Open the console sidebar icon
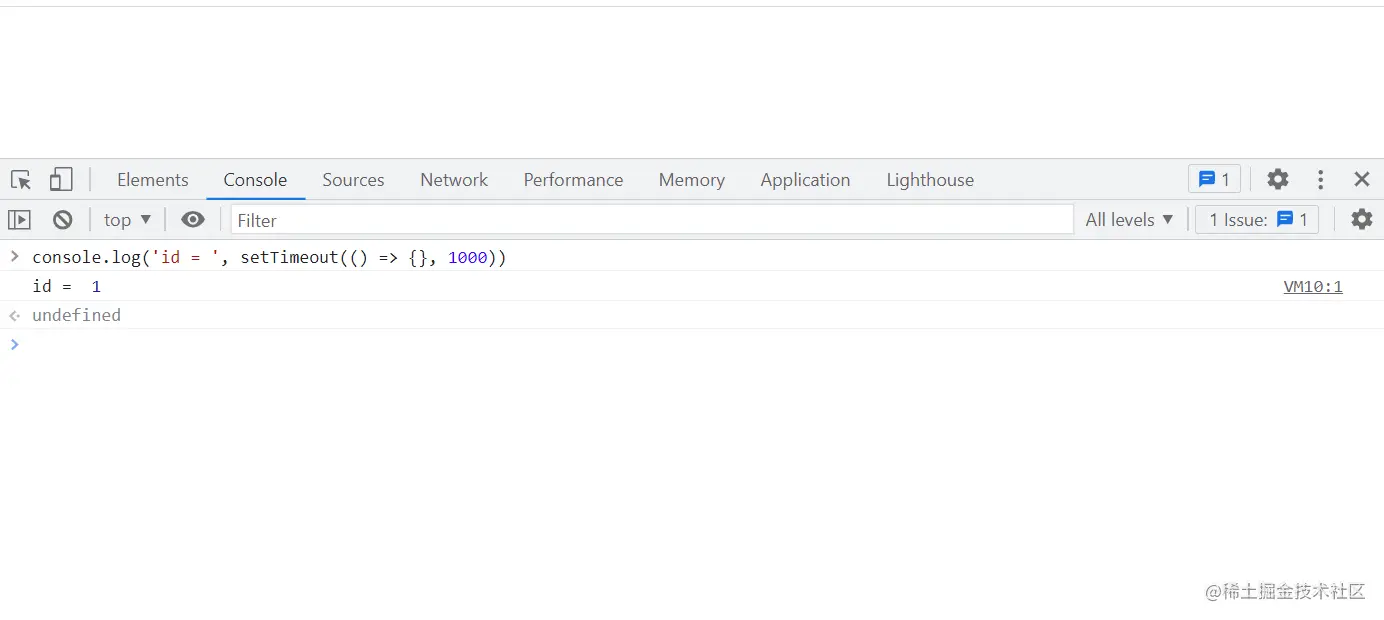1384x620 pixels. (19, 219)
